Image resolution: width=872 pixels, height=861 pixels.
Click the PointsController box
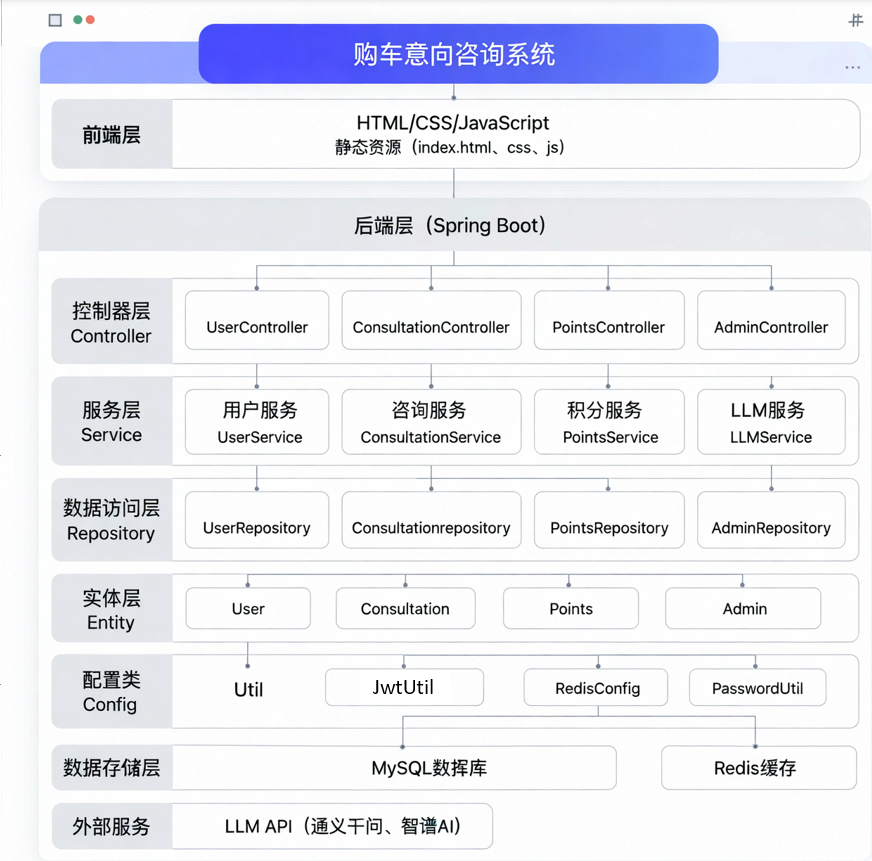(609, 320)
